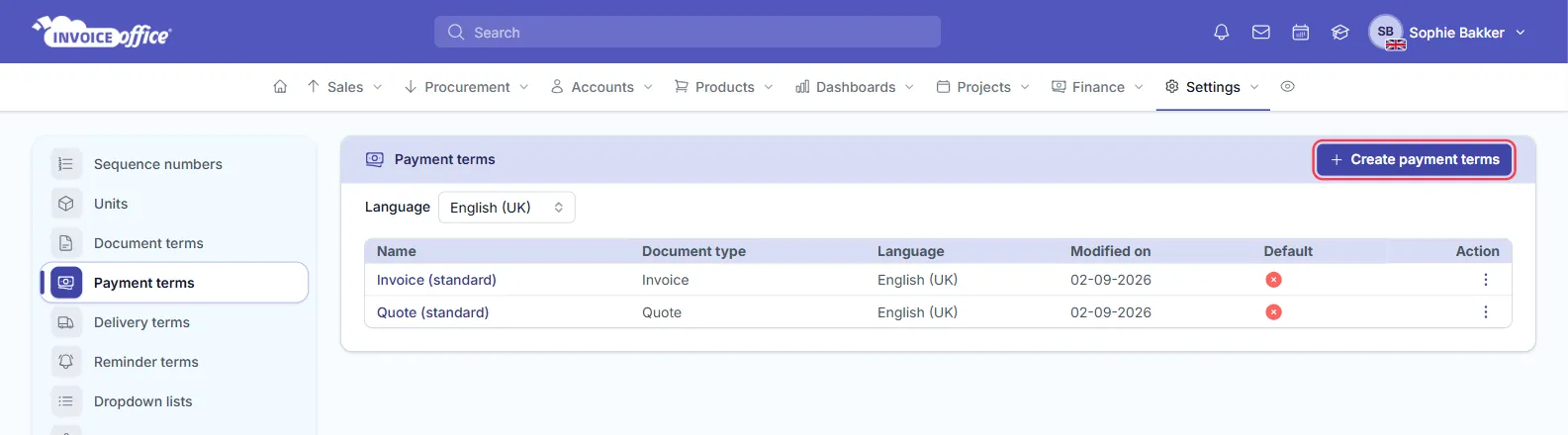Click Create payment terms button

click(x=1415, y=159)
